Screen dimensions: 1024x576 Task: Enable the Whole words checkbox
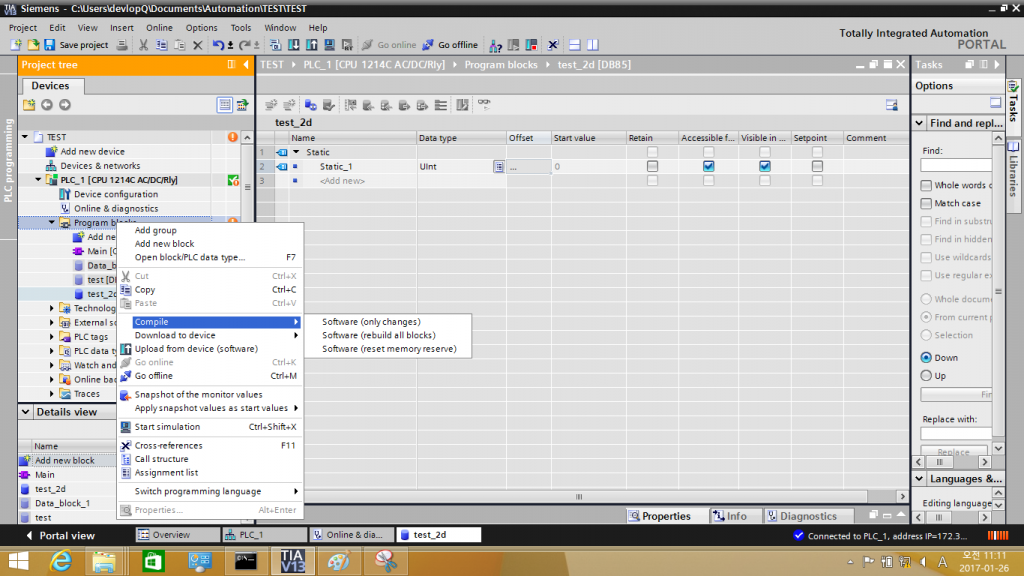click(926, 185)
